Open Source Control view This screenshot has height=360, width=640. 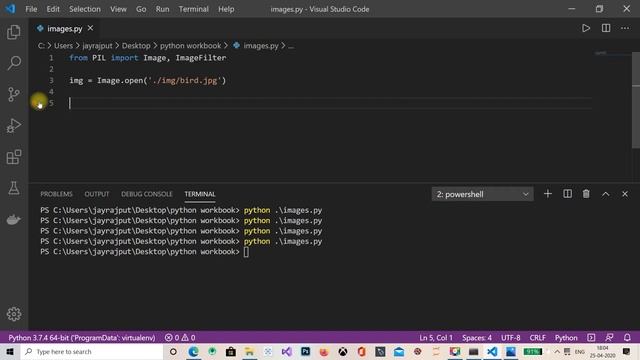tap(14, 94)
